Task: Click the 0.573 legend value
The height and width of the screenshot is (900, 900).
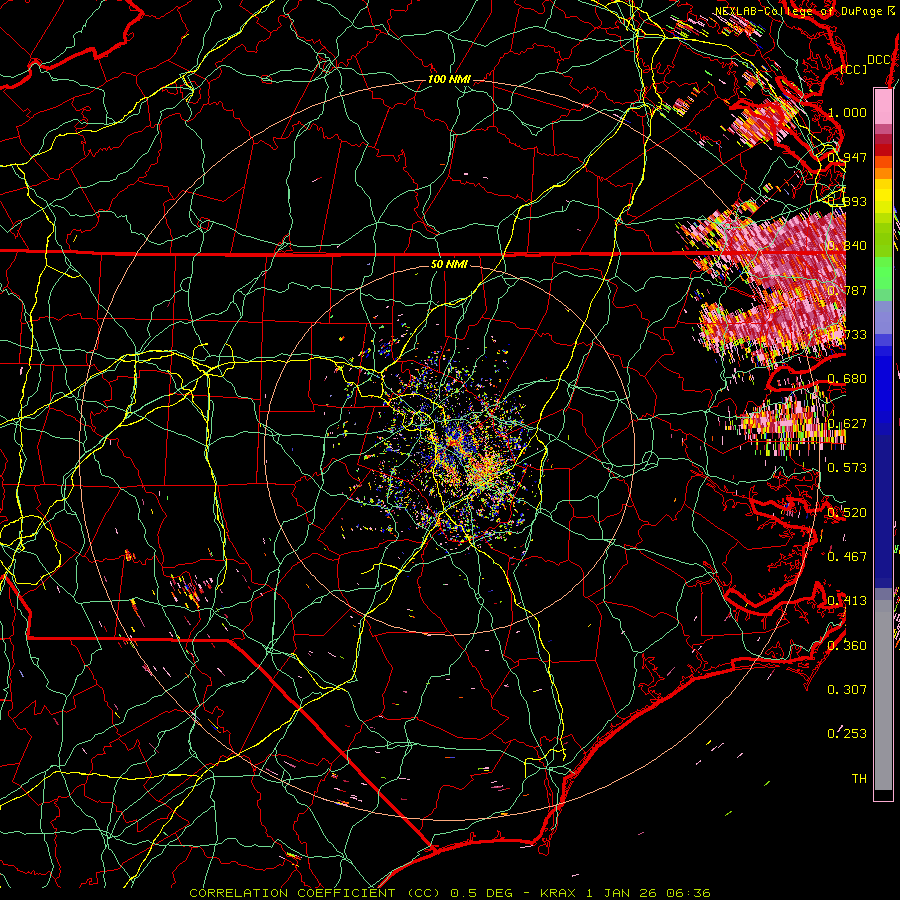Action: point(847,467)
